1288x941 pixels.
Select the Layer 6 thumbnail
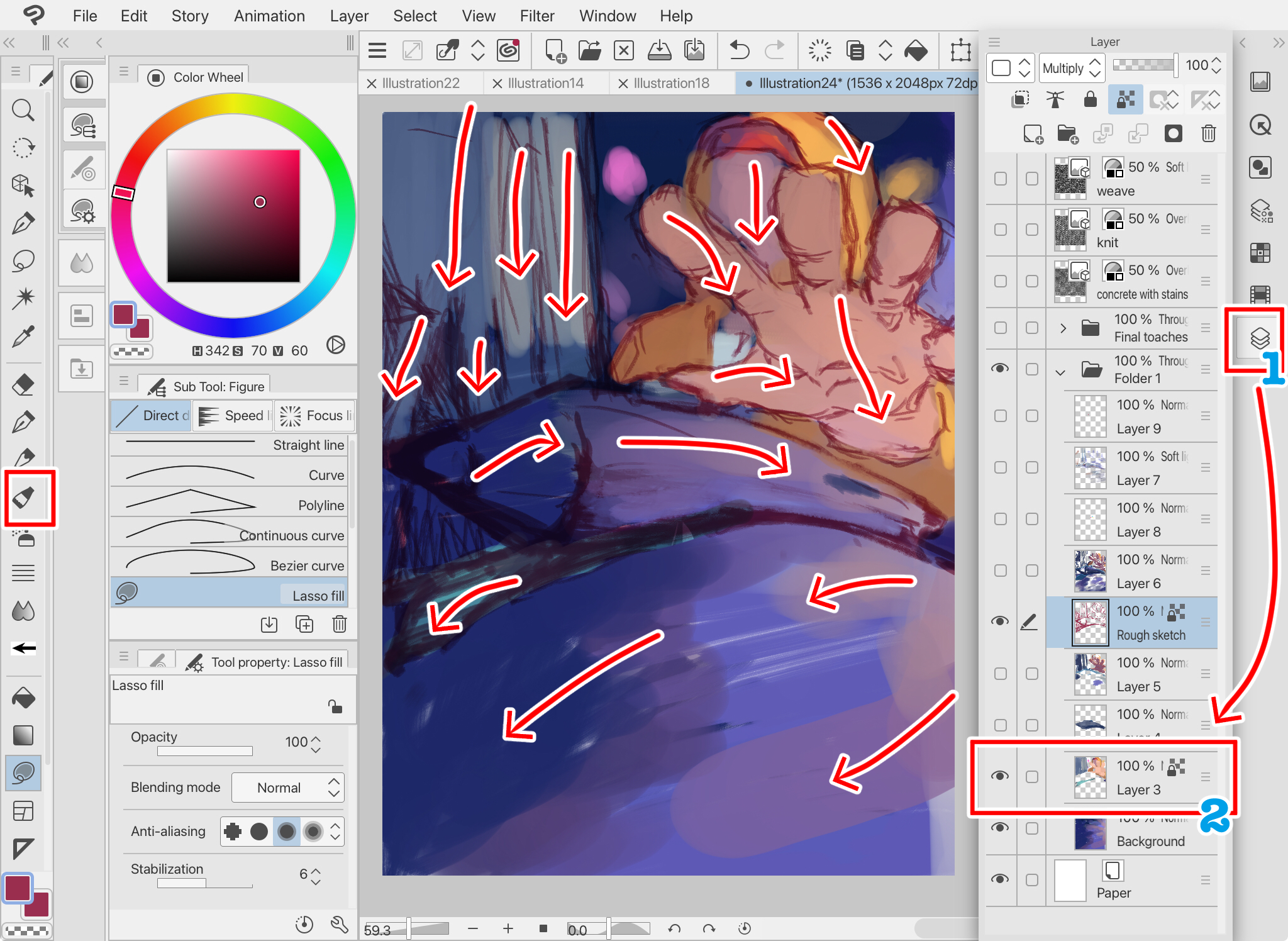1090,571
